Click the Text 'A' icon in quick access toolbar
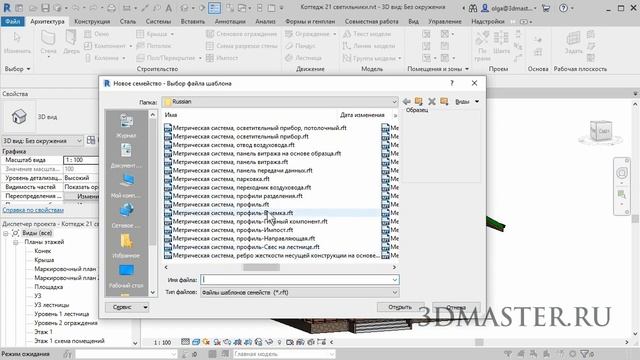This screenshot has width=640, height=360. [x=169, y=8]
